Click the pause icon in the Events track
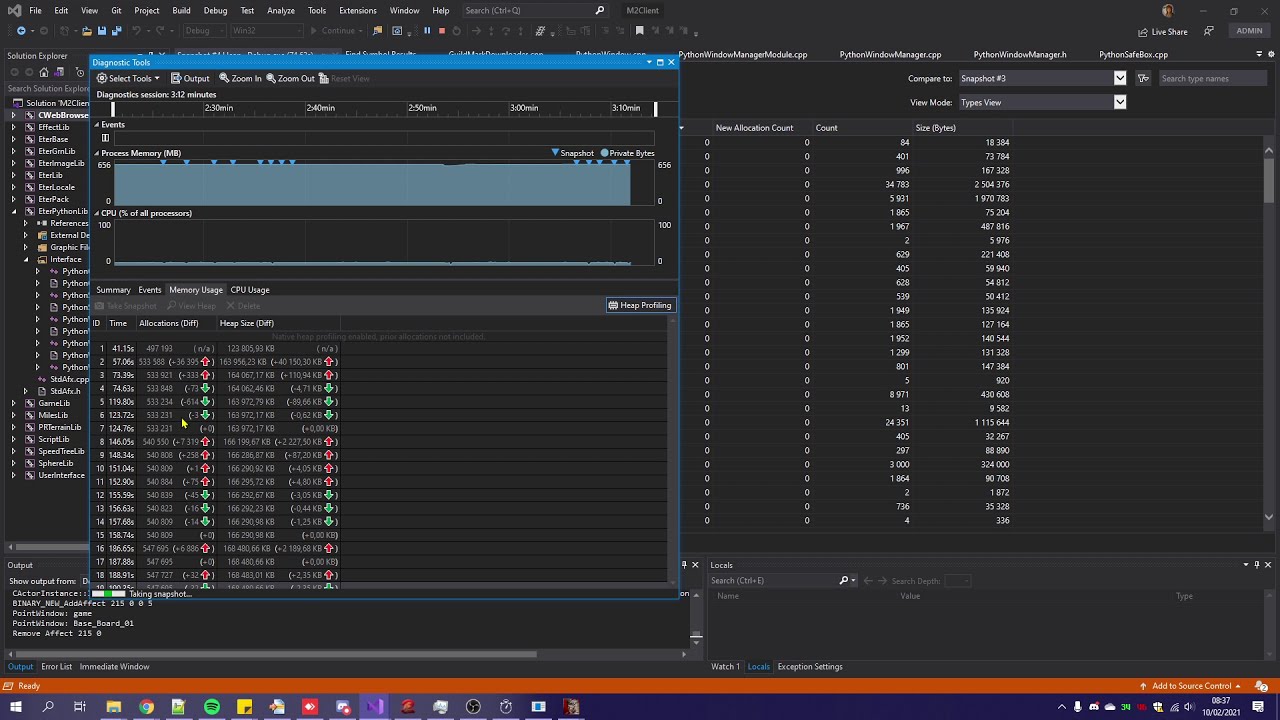This screenshot has height=720, width=1280. 105,138
